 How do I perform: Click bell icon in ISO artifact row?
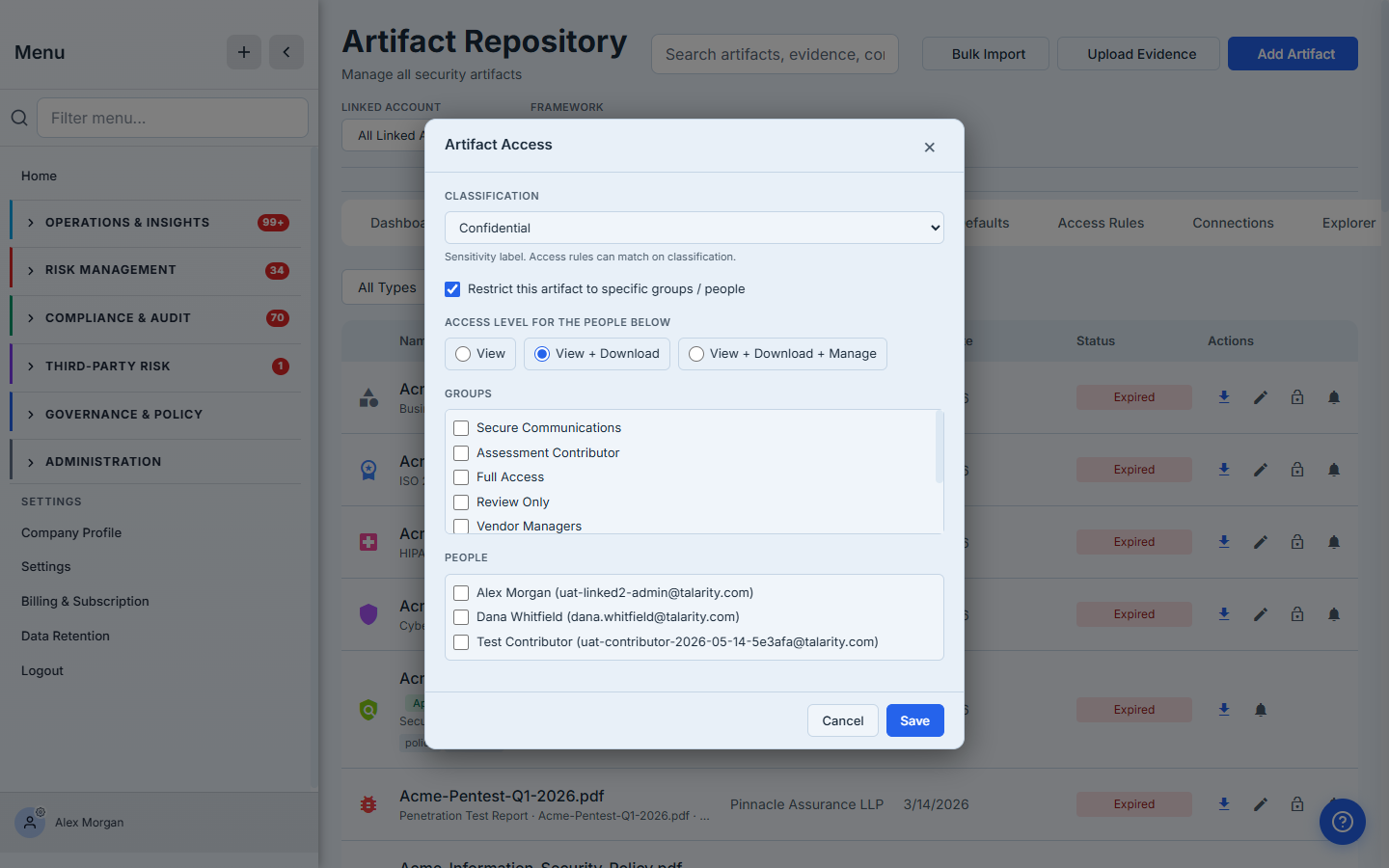coord(1334,470)
